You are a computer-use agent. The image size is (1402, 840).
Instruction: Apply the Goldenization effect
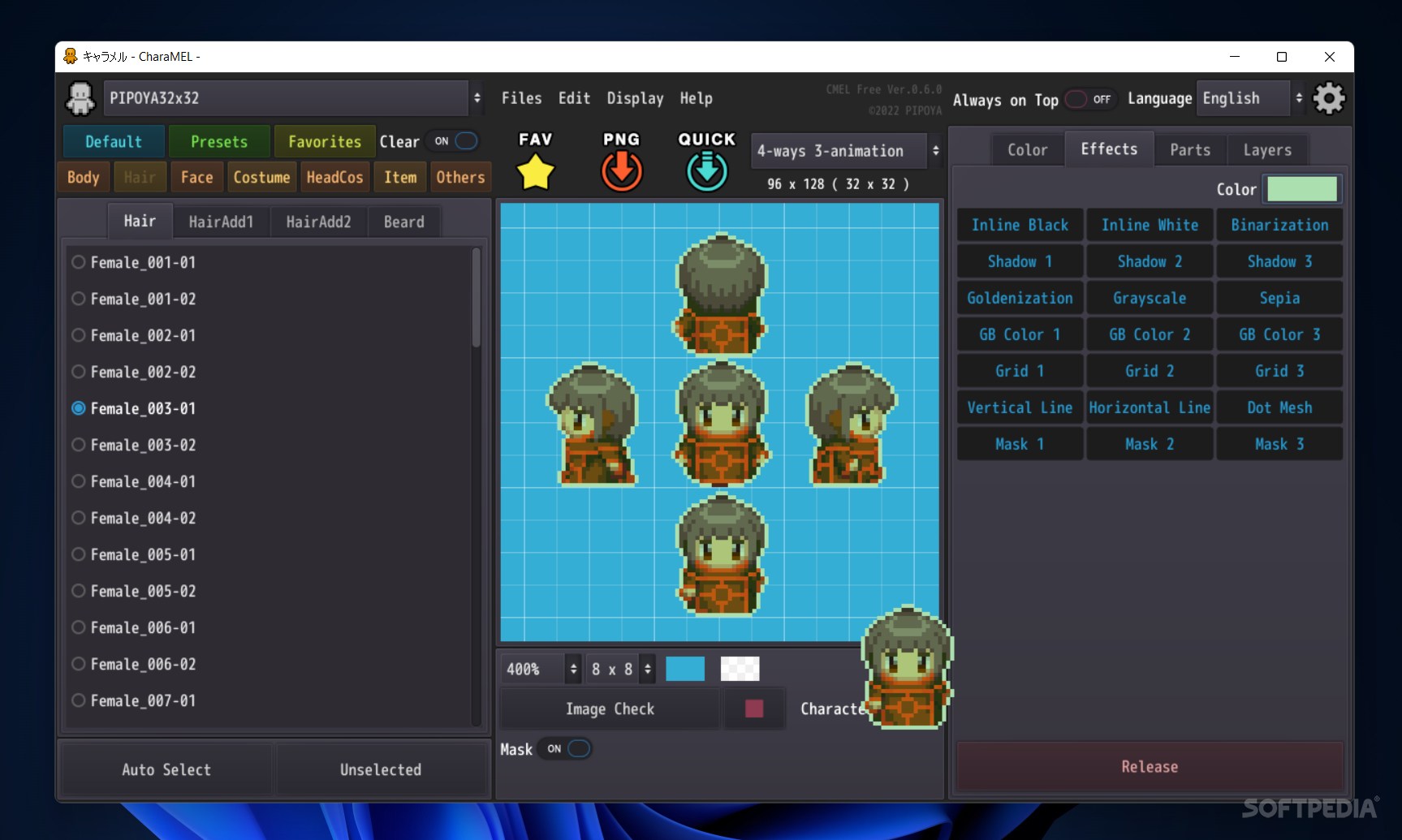[x=1020, y=298]
